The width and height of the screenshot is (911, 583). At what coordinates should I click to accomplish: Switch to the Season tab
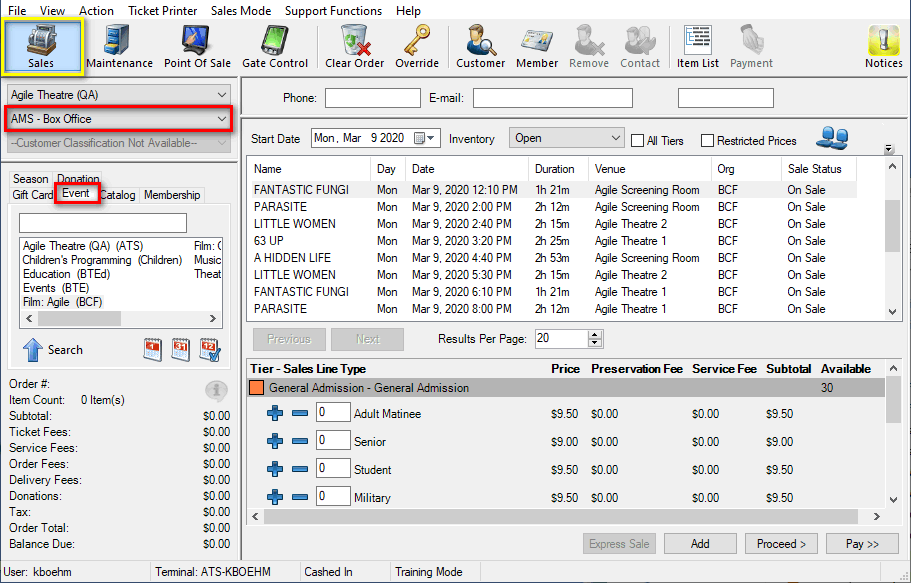(31, 178)
